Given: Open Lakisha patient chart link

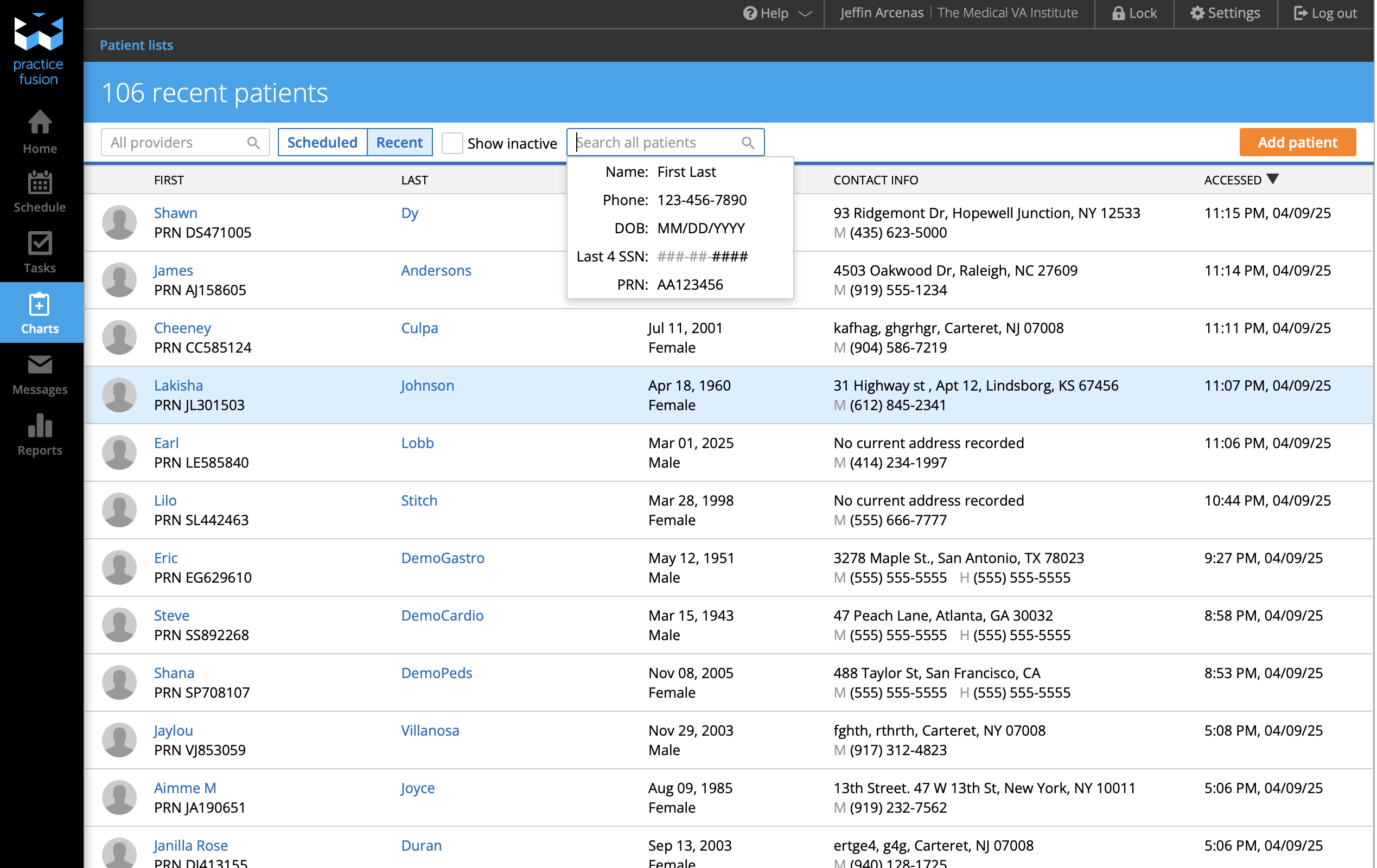Looking at the screenshot, I should (x=178, y=385).
